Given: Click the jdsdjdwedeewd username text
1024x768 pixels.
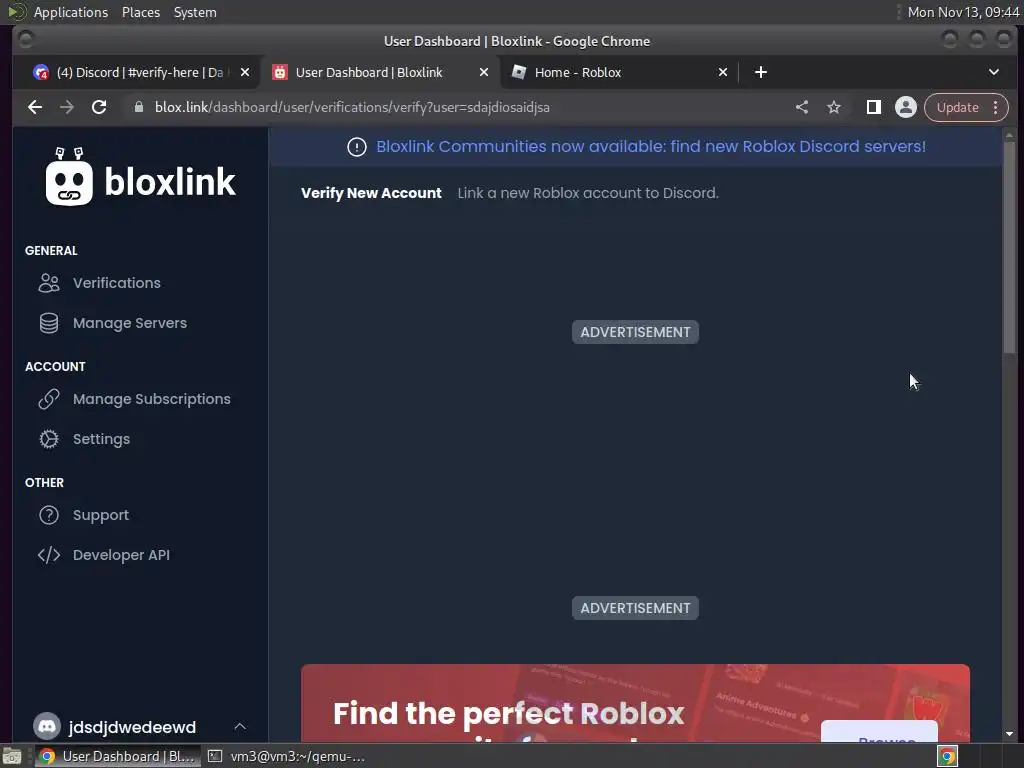Looking at the screenshot, I should pos(133,727).
